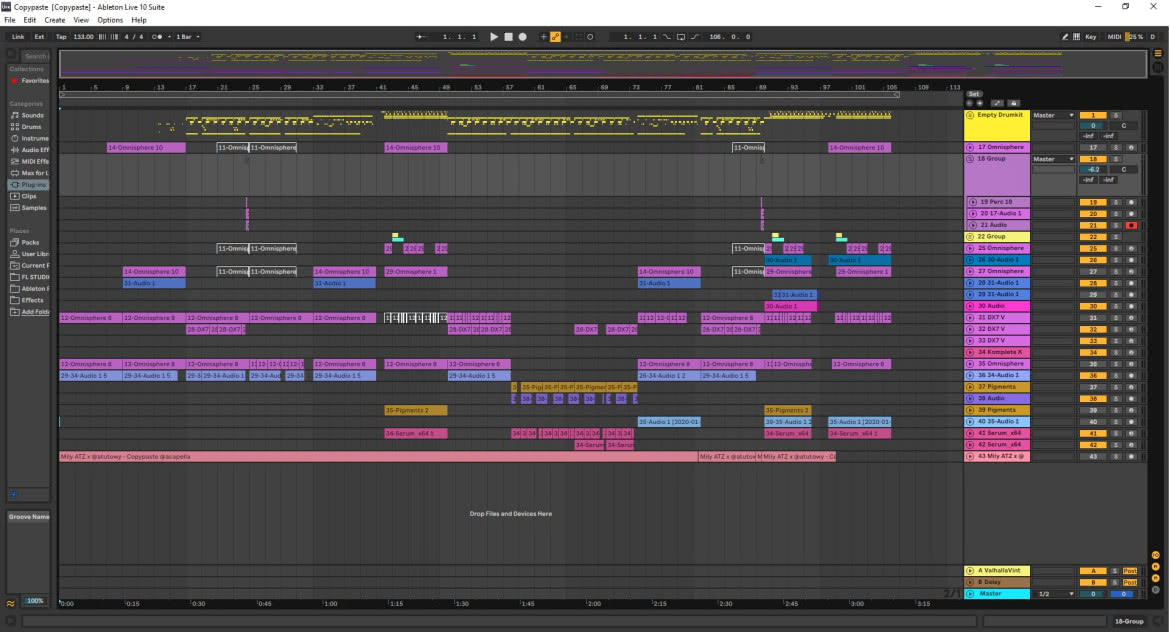The image size is (1170, 632).
Task: Open the Help menu
Action: tap(139, 20)
